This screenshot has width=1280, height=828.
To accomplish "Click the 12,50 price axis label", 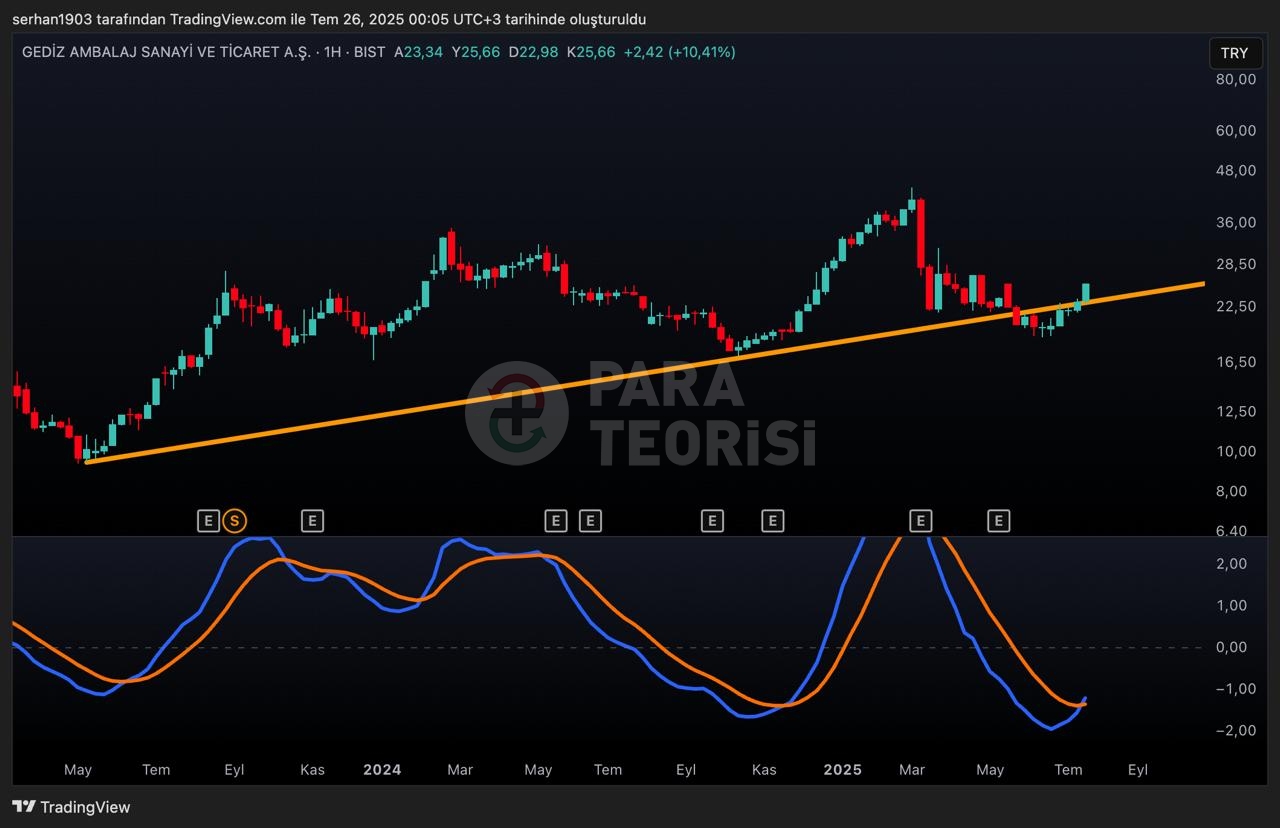I will tap(1236, 411).
